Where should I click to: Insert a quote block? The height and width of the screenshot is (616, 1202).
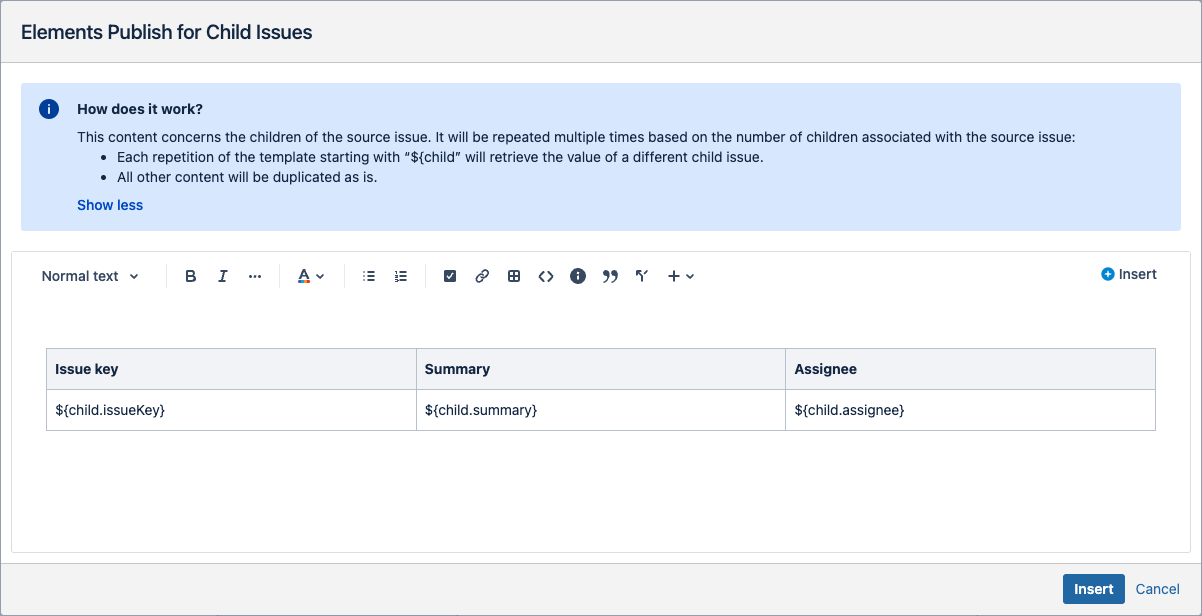click(610, 276)
